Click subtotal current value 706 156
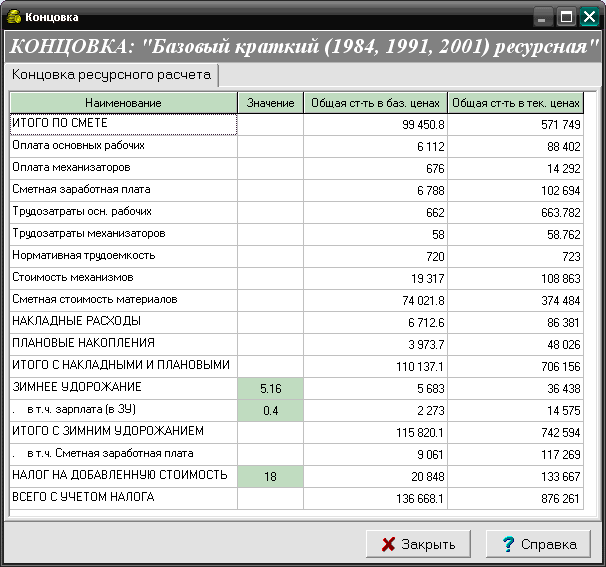The width and height of the screenshot is (606, 567). tap(516, 366)
